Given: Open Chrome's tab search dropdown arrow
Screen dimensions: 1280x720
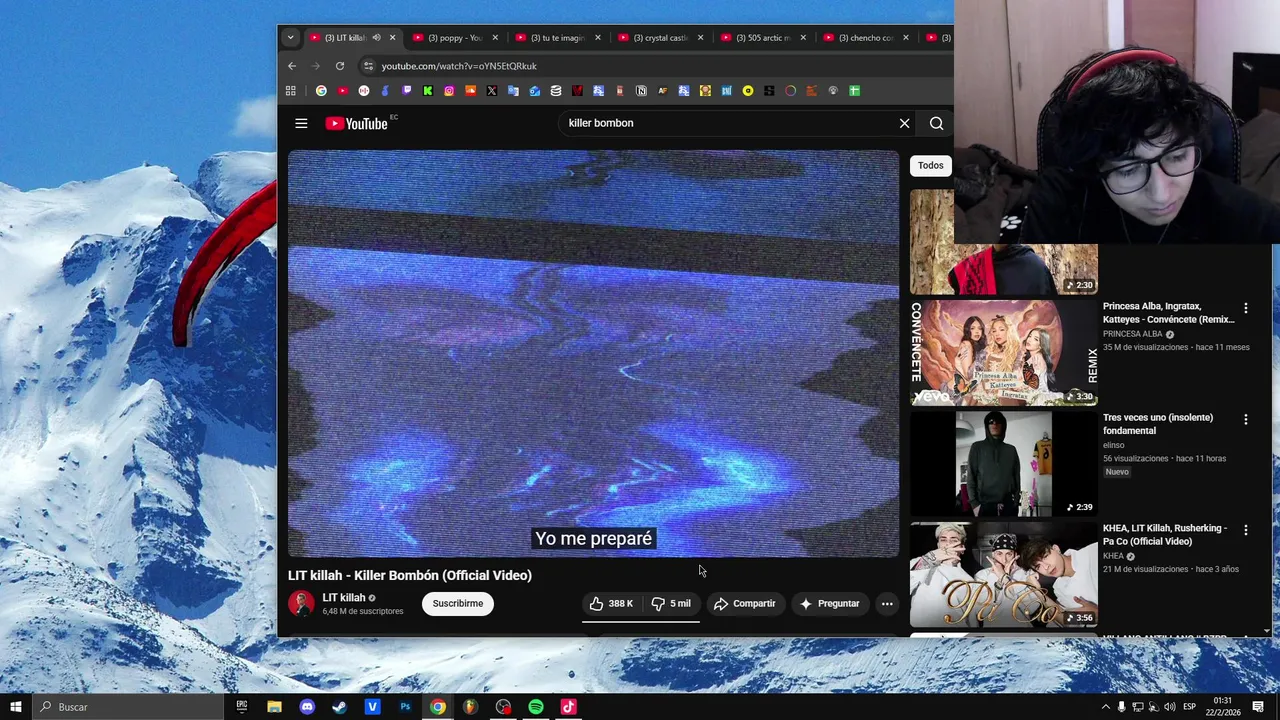Looking at the screenshot, I should (290, 38).
